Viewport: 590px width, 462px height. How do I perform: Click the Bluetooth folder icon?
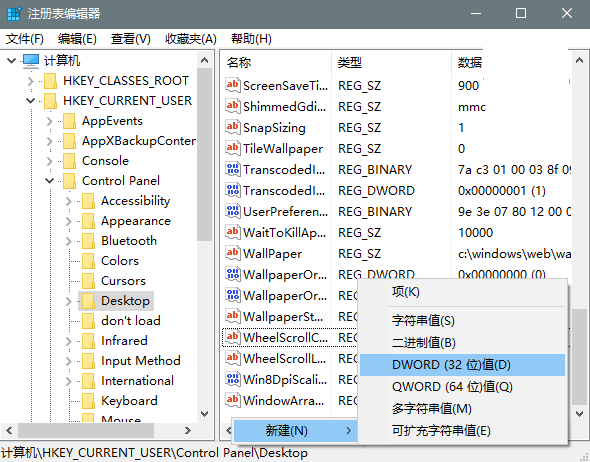pos(88,241)
